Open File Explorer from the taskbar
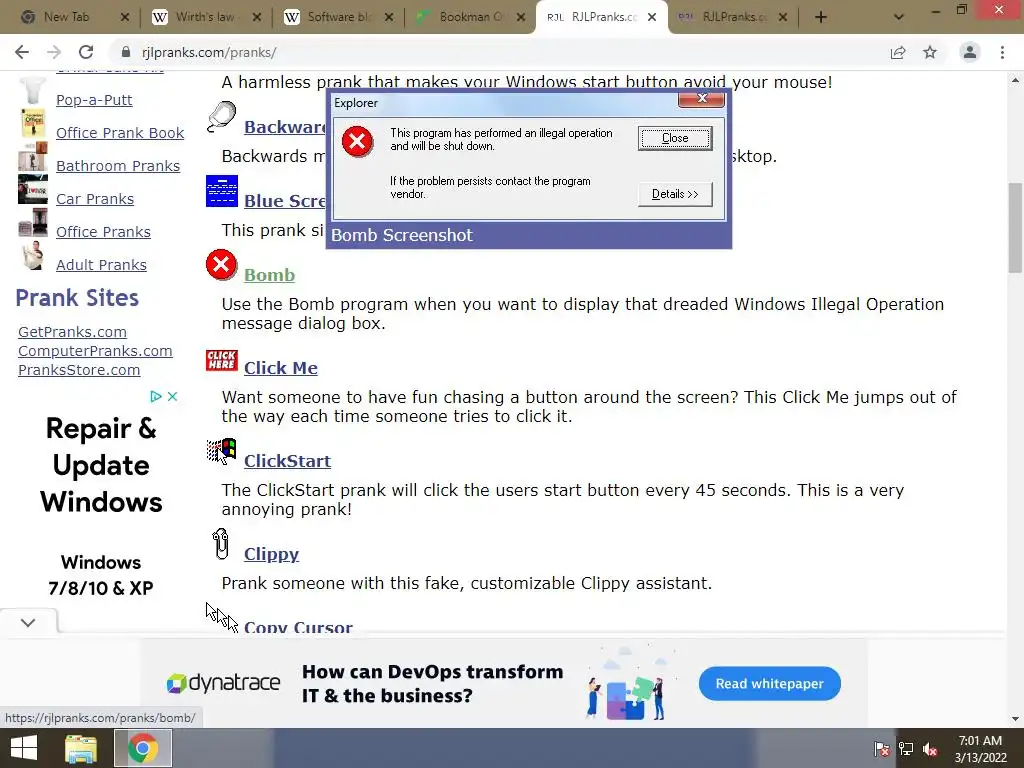The image size is (1024, 768). [x=81, y=748]
